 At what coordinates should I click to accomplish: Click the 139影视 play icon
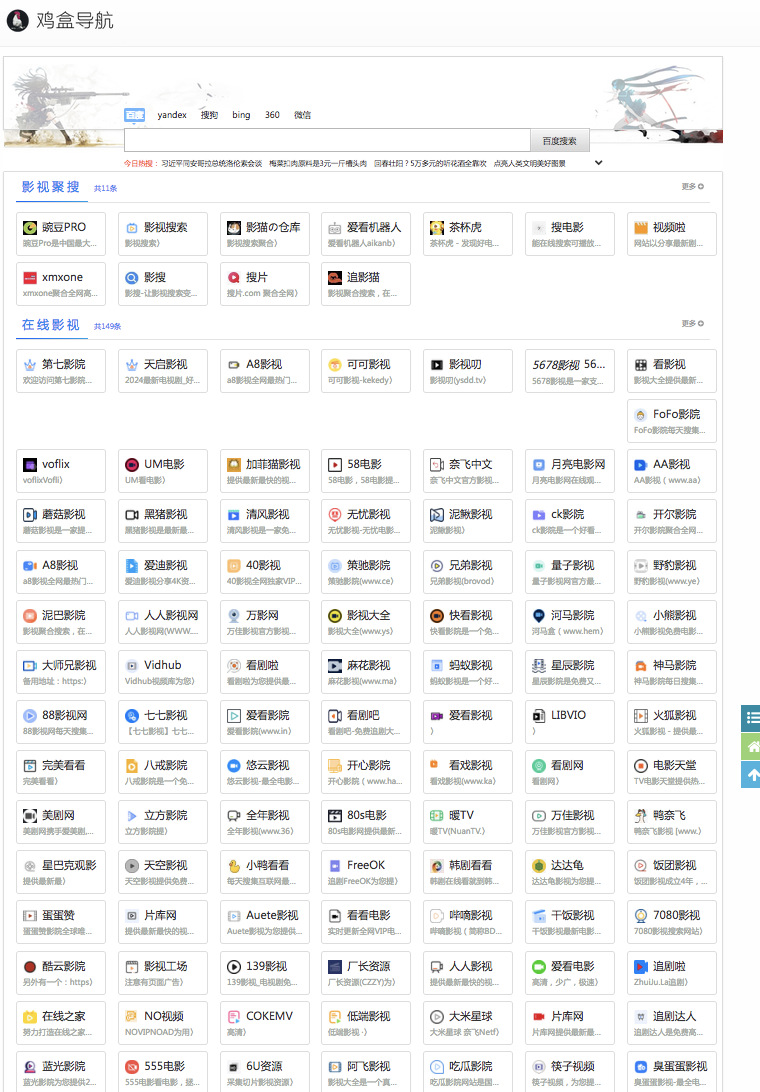coord(233,967)
